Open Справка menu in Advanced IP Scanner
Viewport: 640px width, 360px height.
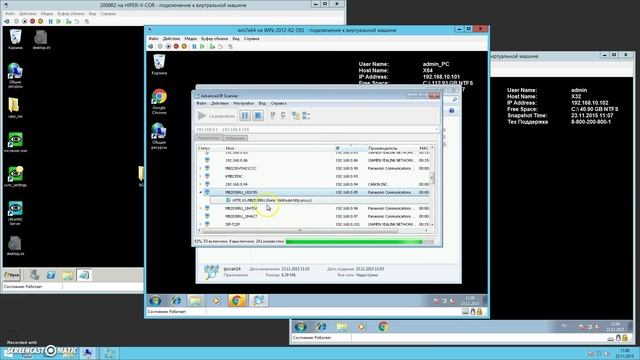tap(279, 103)
